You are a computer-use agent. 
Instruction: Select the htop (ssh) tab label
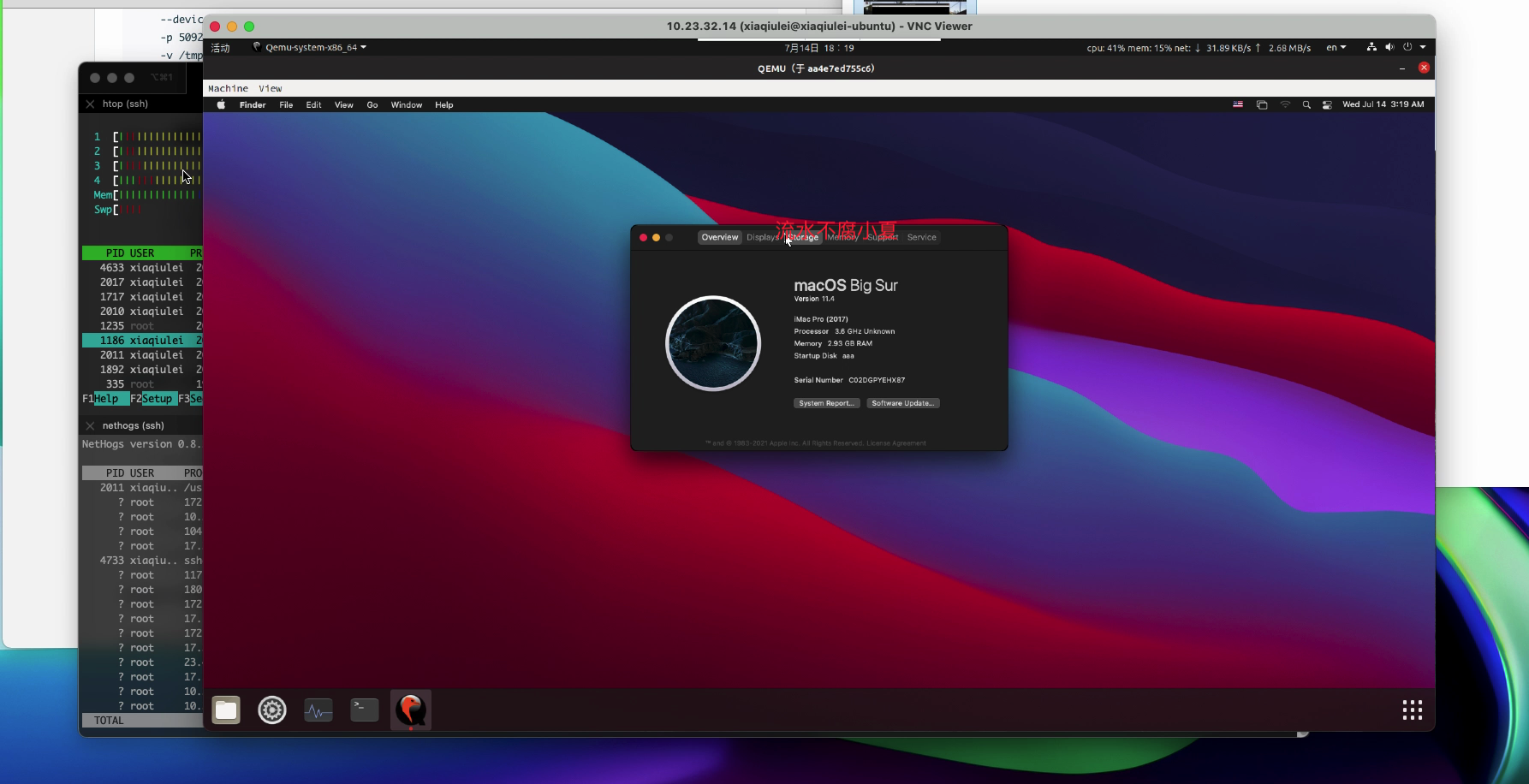pyautogui.click(x=125, y=104)
